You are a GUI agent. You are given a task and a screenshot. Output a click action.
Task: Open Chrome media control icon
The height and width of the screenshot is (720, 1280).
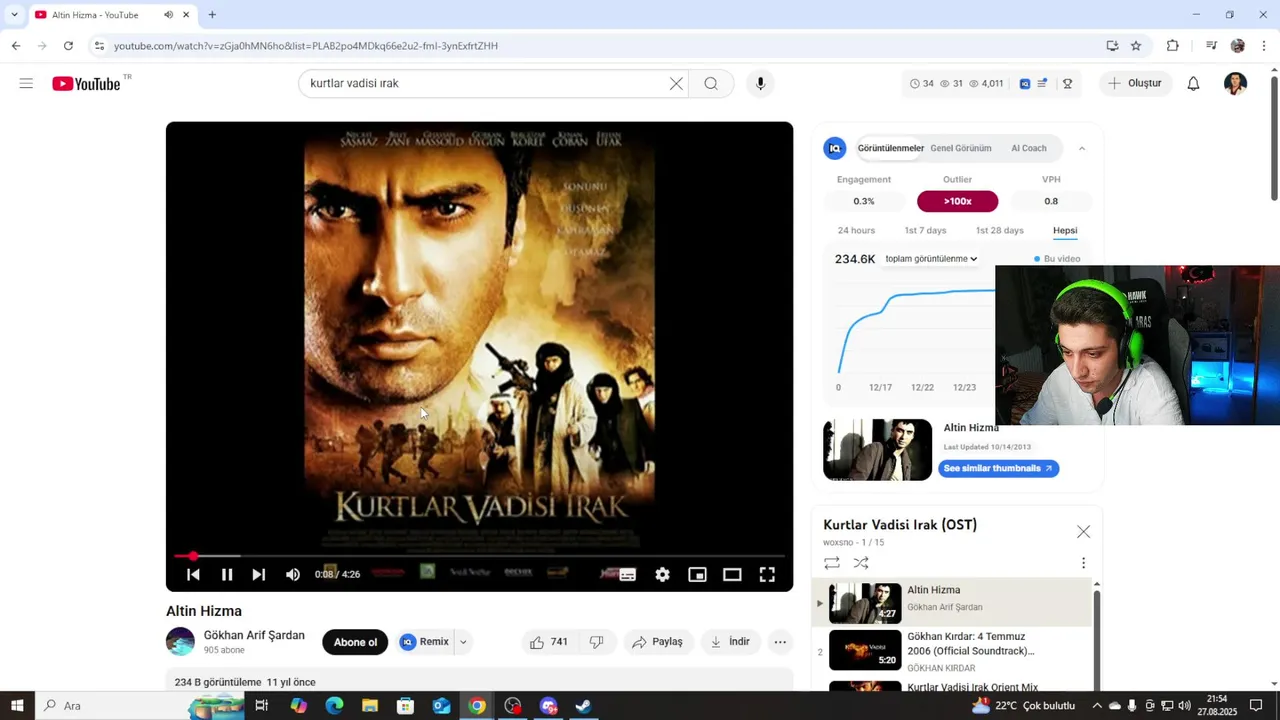point(1211,46)
